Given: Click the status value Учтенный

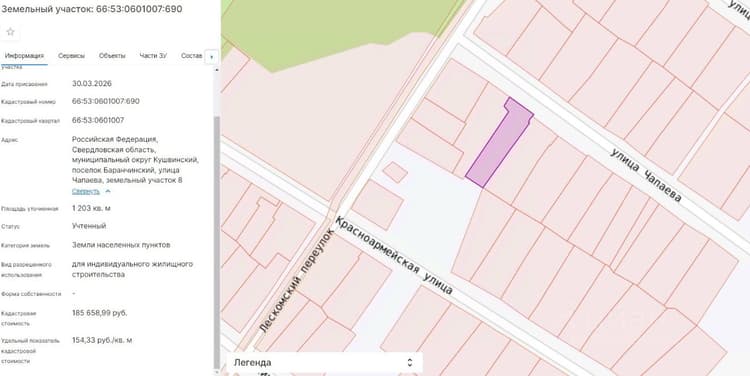Looking at the screenshot, I should pyautogui.click(x=89, y=226).
